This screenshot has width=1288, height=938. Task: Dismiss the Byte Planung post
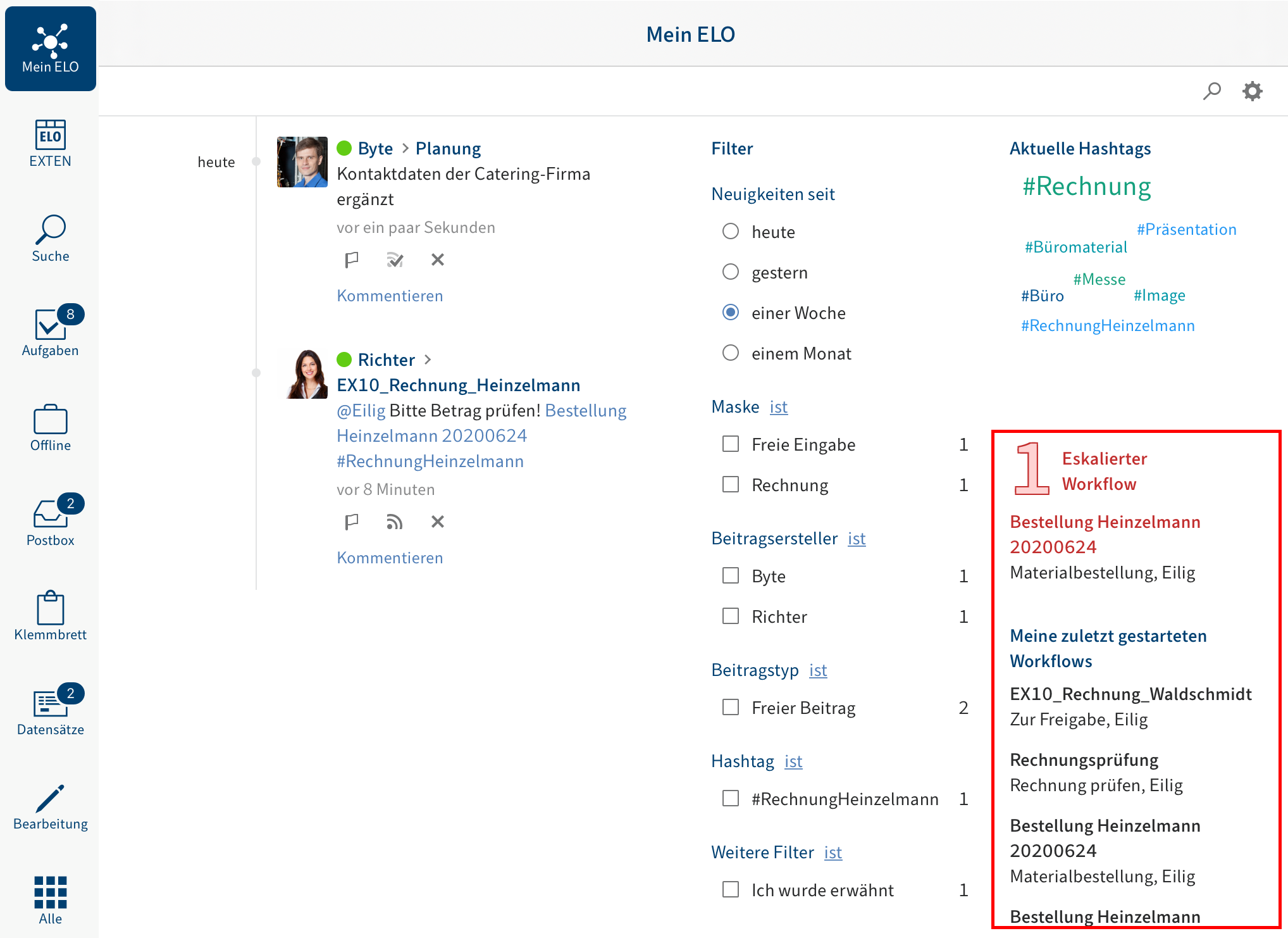pyautogui.click(x=438, y=260)
